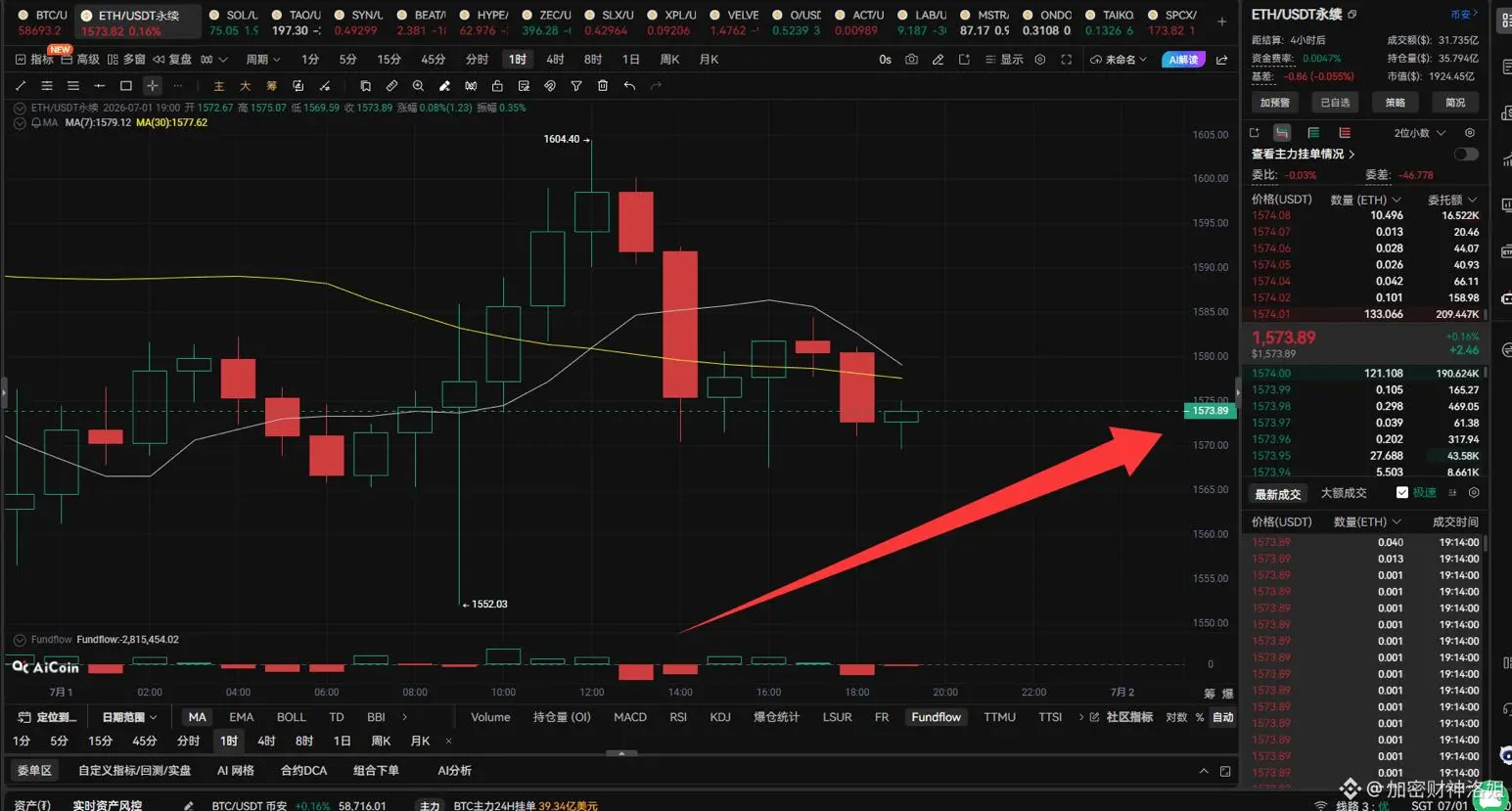The height and width of the screenshot is (811, 1512).
Task: Click the 1574.01 ask price row
Action: 1365,314
